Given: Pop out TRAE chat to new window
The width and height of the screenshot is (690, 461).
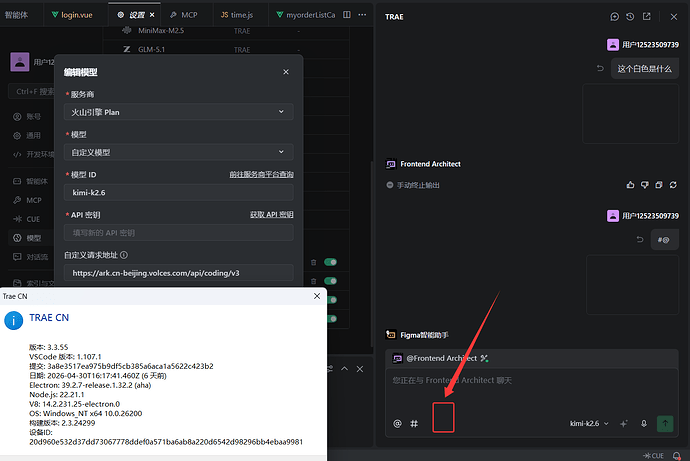Looking at the screenshot, I should point(646,17).
